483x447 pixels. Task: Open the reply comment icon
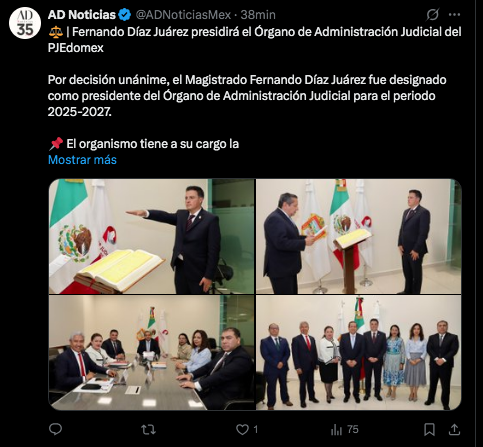[55, 429]
